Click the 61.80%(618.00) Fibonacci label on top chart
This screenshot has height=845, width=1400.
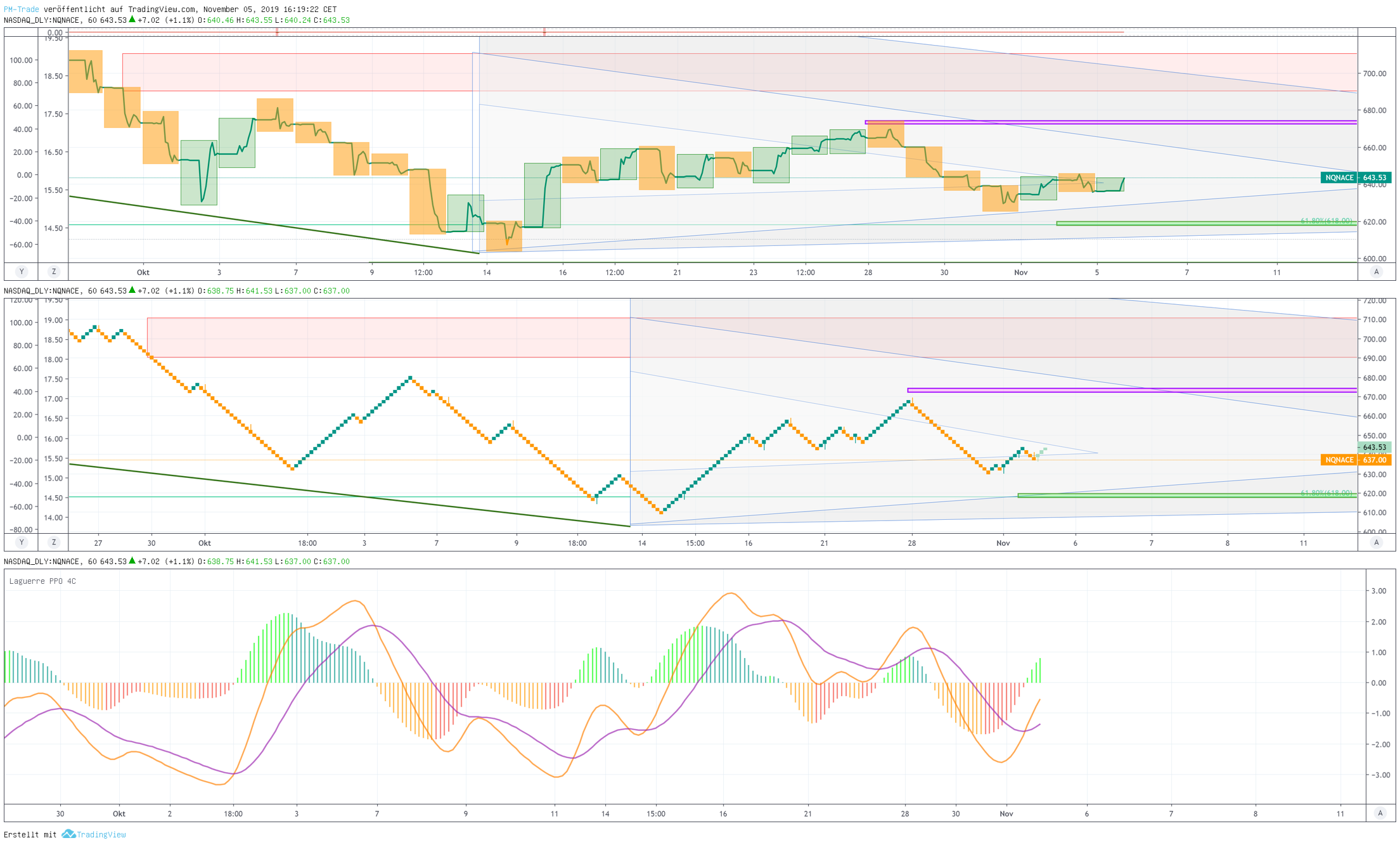click(x=1326, y=221)
